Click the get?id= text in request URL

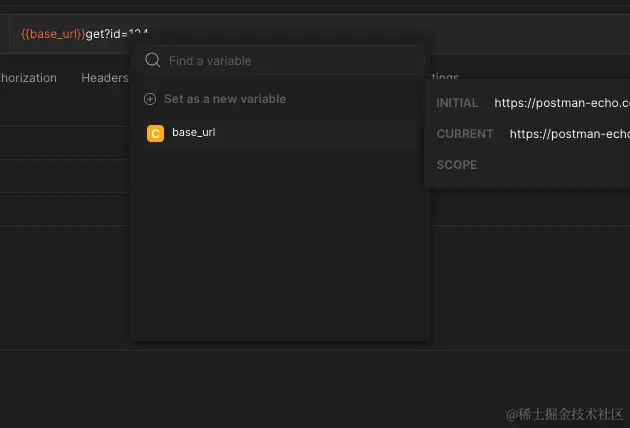point(106,34)
